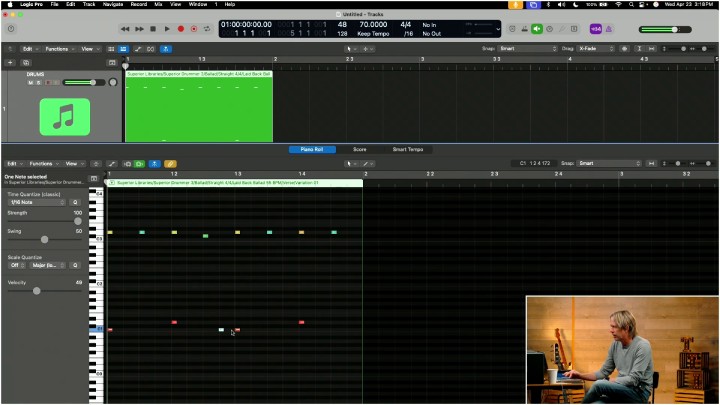Click the duplicate track icon
This screenshot has width=720, height=405.
(x=26, y=62)
